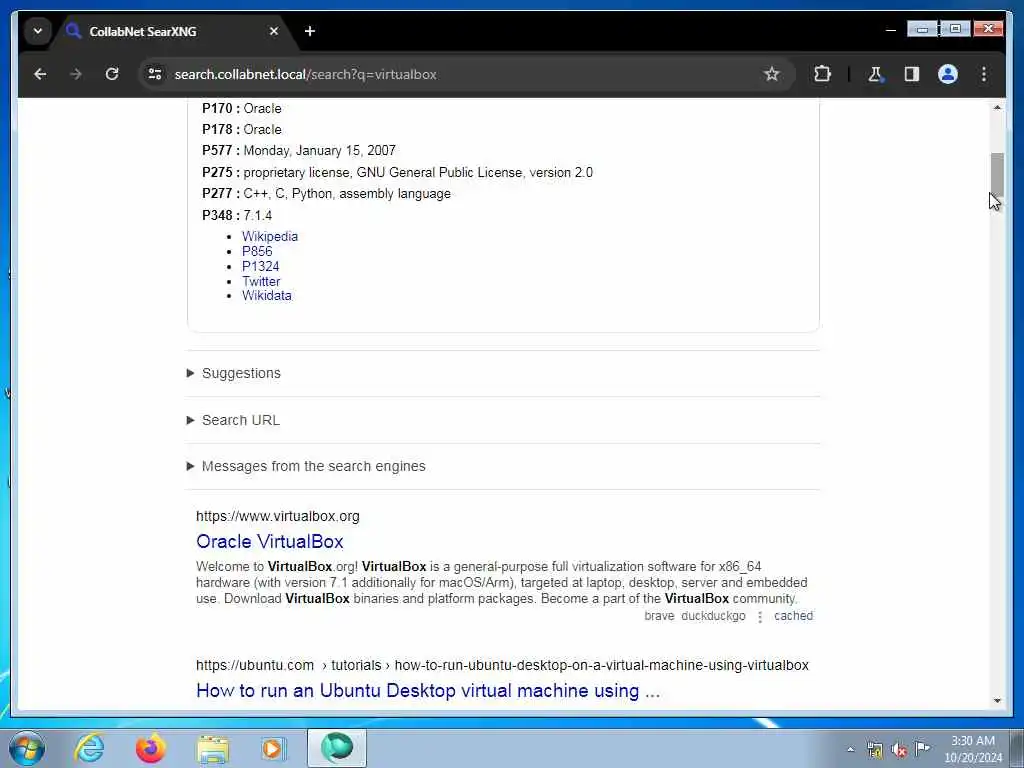
Task: Click the active browser taskbar button
Action: 337,748
